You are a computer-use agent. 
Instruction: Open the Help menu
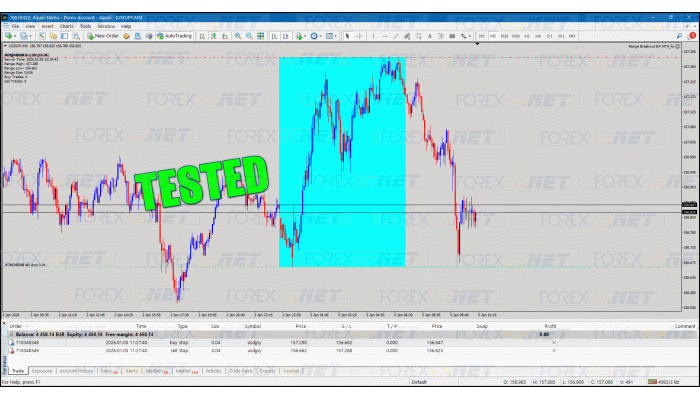pos(126,26)
